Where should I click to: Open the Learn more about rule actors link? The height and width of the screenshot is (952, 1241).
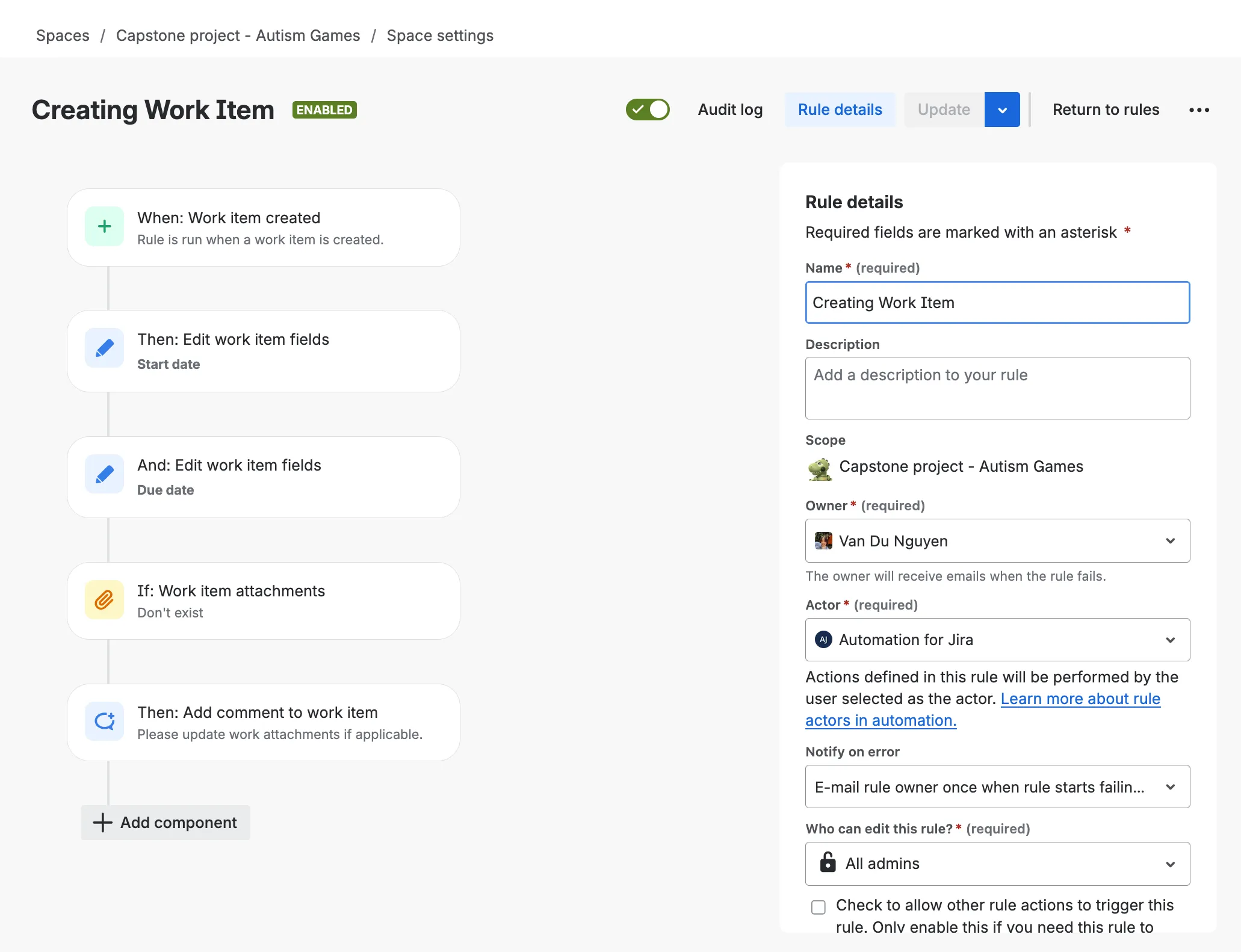(1080, 699)
